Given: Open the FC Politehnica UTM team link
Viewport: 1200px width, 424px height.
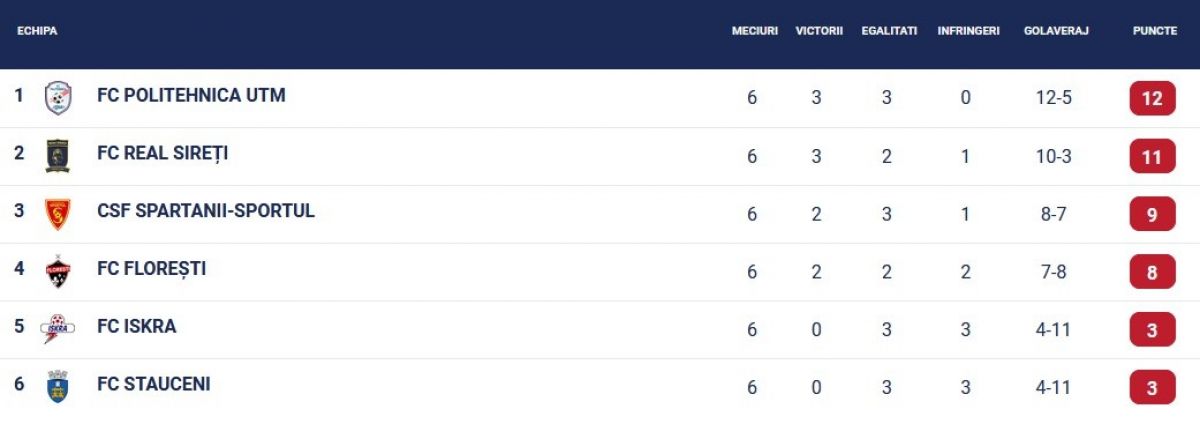Looking at the screenshot, I should point(191,96).
